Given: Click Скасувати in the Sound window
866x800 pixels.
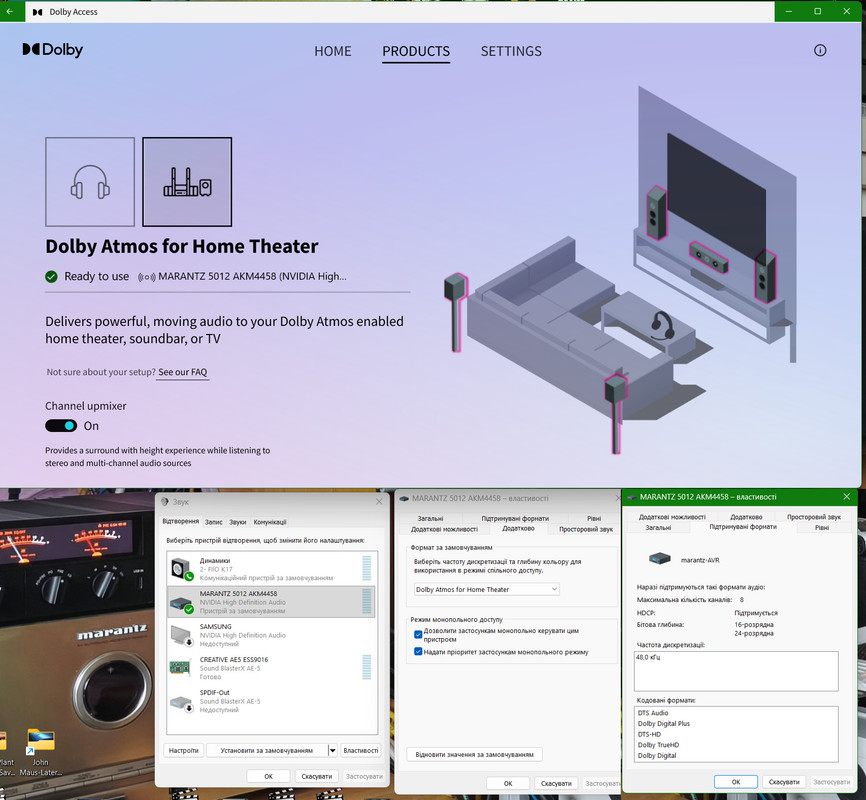Looking at the screenshot, I should click(x=316, y=776).
